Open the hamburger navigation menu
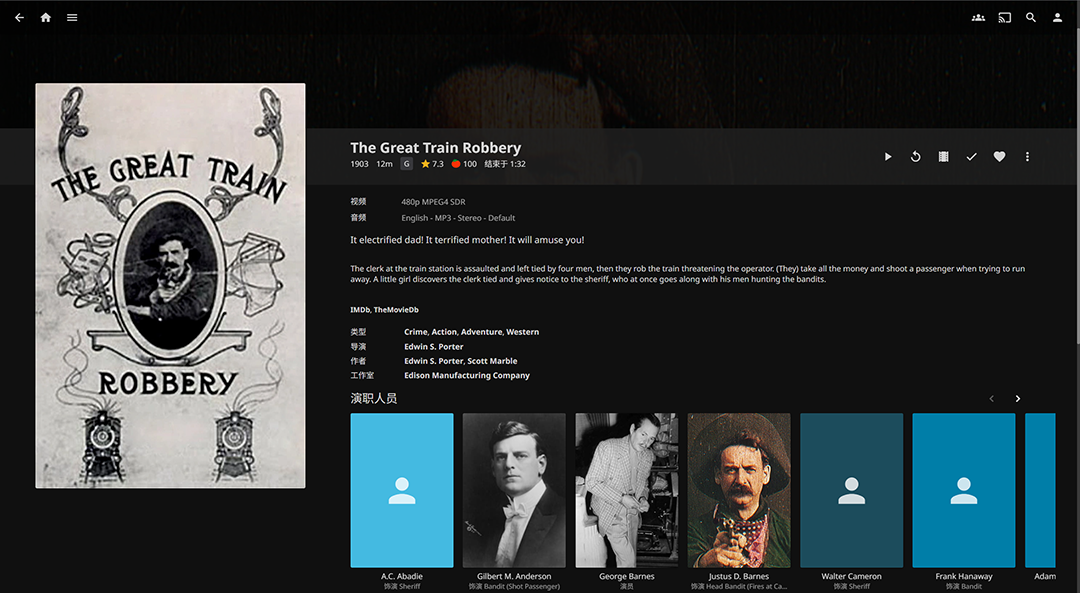 [x=72, y=18]
